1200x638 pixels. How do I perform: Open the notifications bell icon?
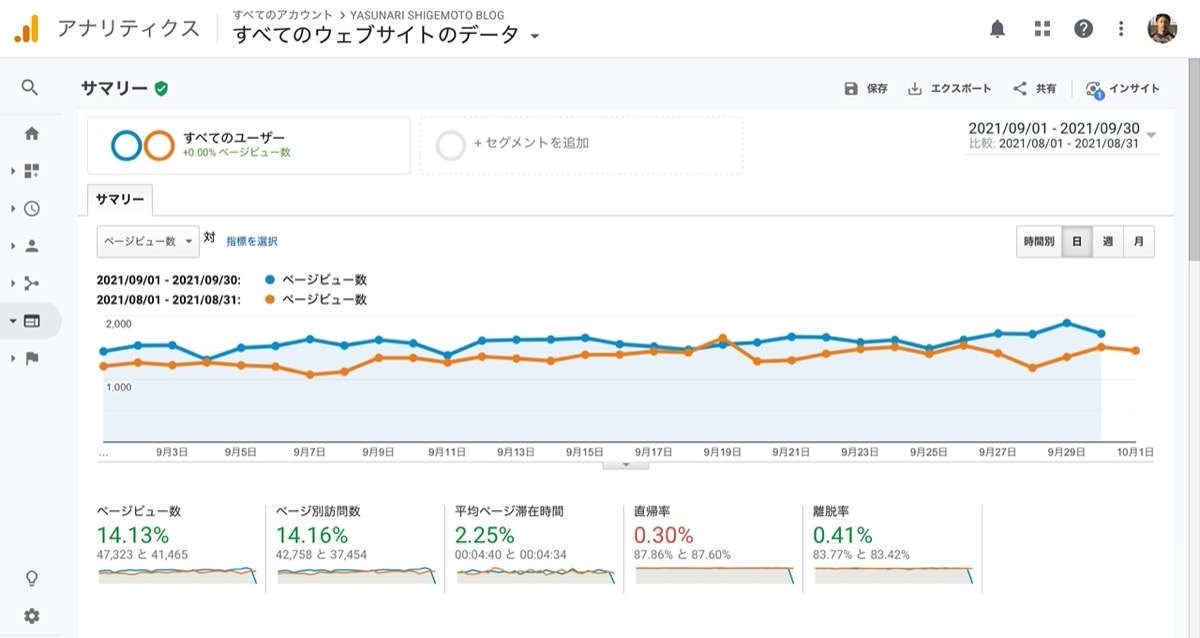click(x=997, y=29)
